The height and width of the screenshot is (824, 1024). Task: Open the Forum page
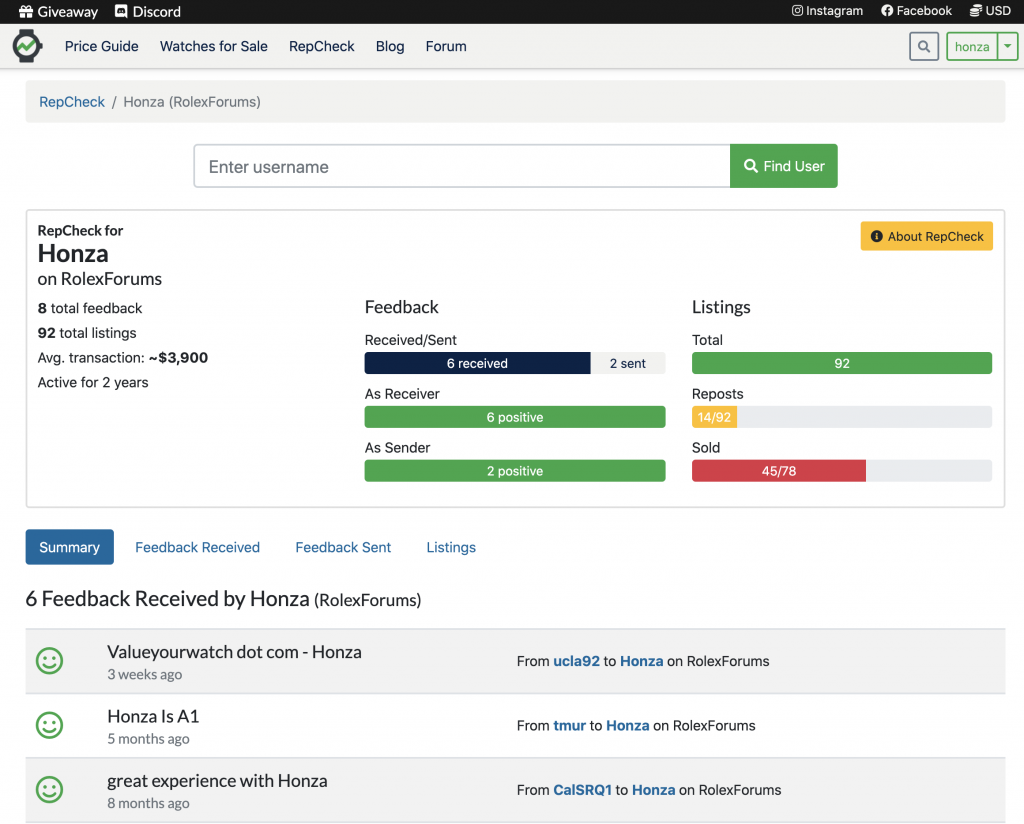(446, 46)
